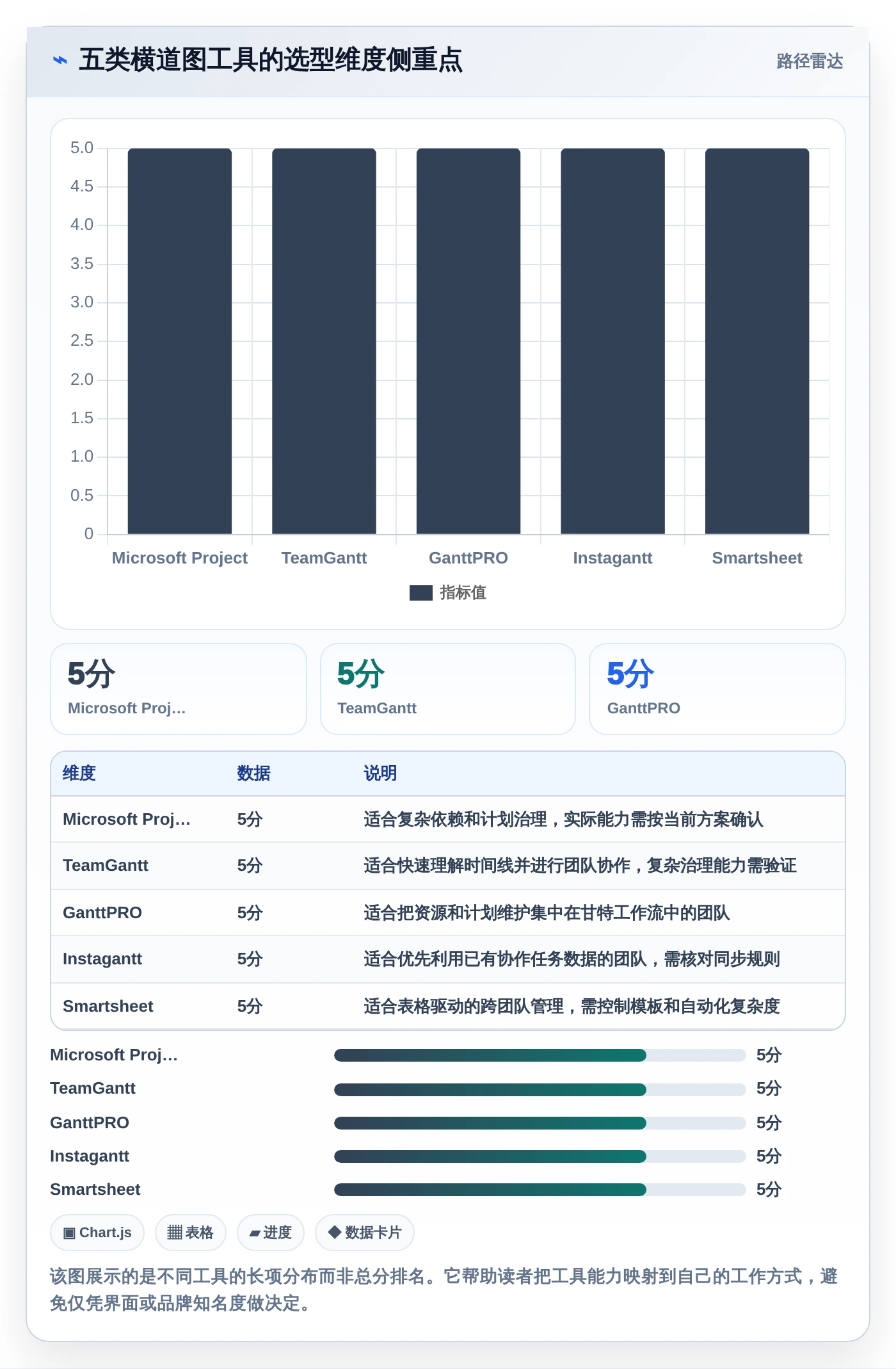Select the Chart.js tag chip

[97, 1233]
